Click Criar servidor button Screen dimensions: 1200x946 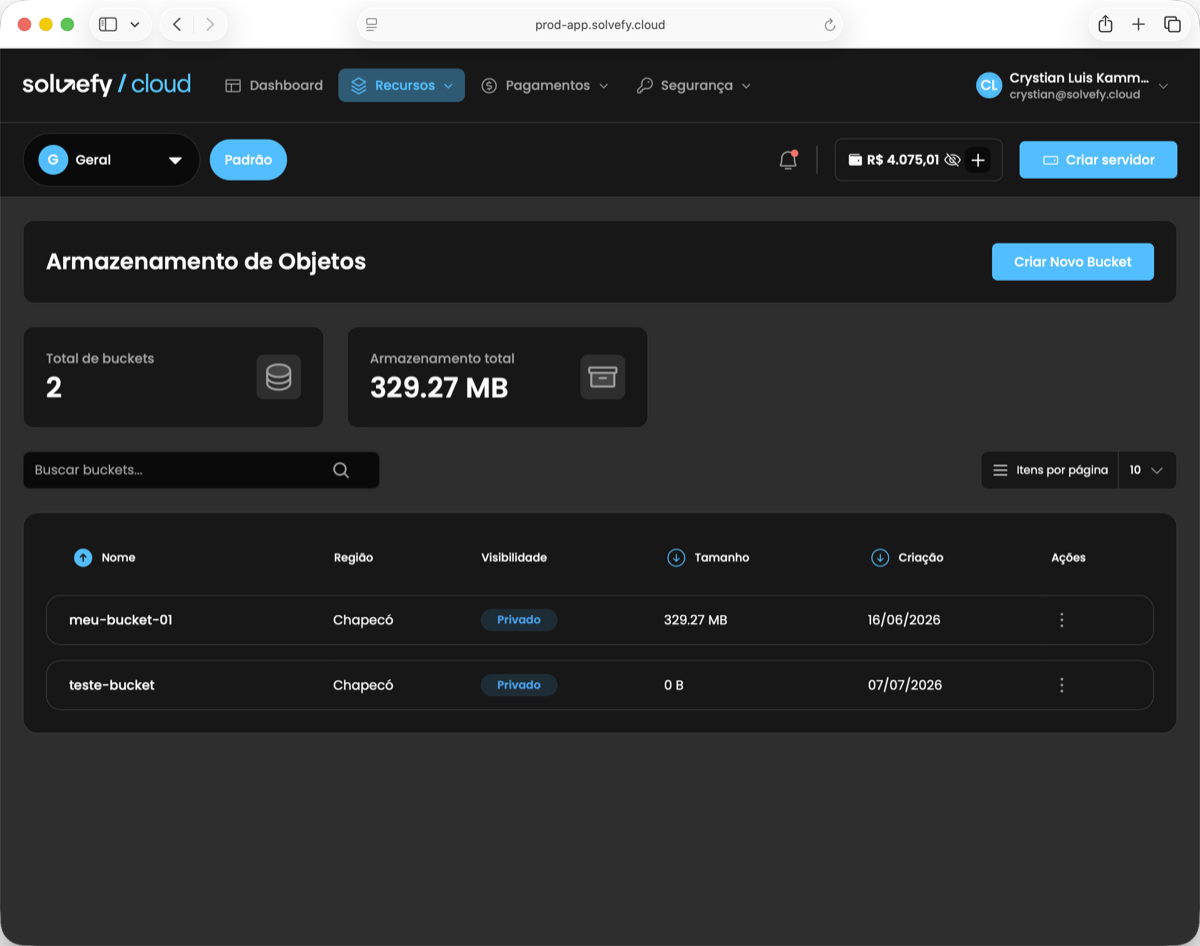(x=1098, y=160)
